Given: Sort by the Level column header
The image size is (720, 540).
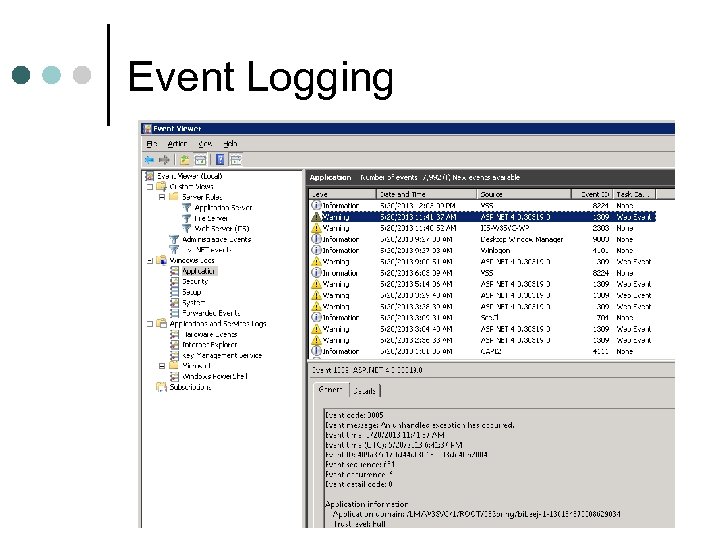Looking at the screenshot, I should pyautogui.click(x=342, y=194).
